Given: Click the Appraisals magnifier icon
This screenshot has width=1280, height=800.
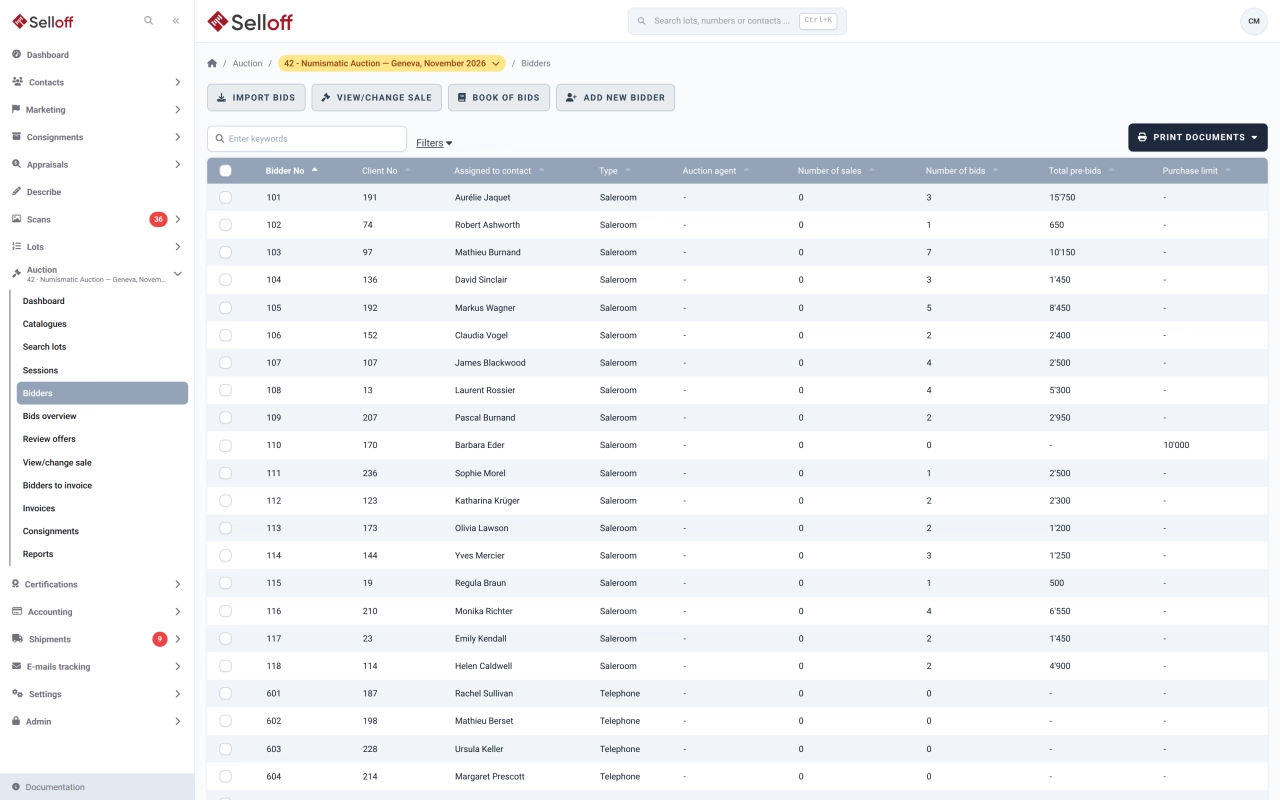Looking at the screenshot, I should (17, 164).
